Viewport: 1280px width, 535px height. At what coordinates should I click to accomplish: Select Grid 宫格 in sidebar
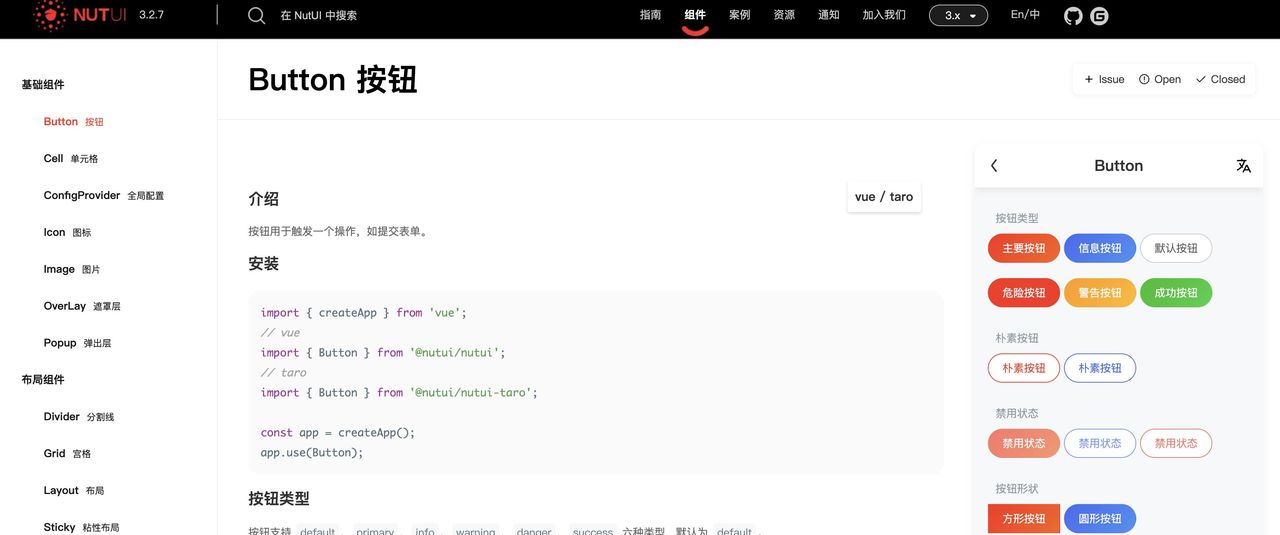click(x=68, y=454)
